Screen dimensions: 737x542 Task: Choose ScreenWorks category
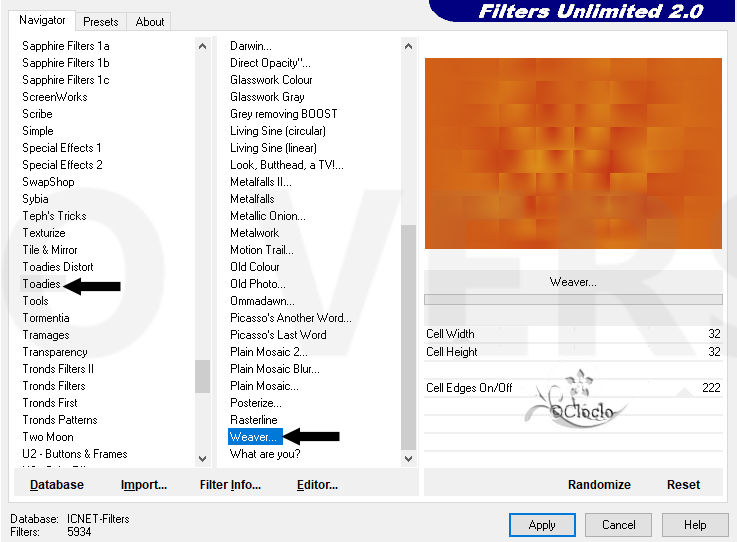(x=55, y=97)
